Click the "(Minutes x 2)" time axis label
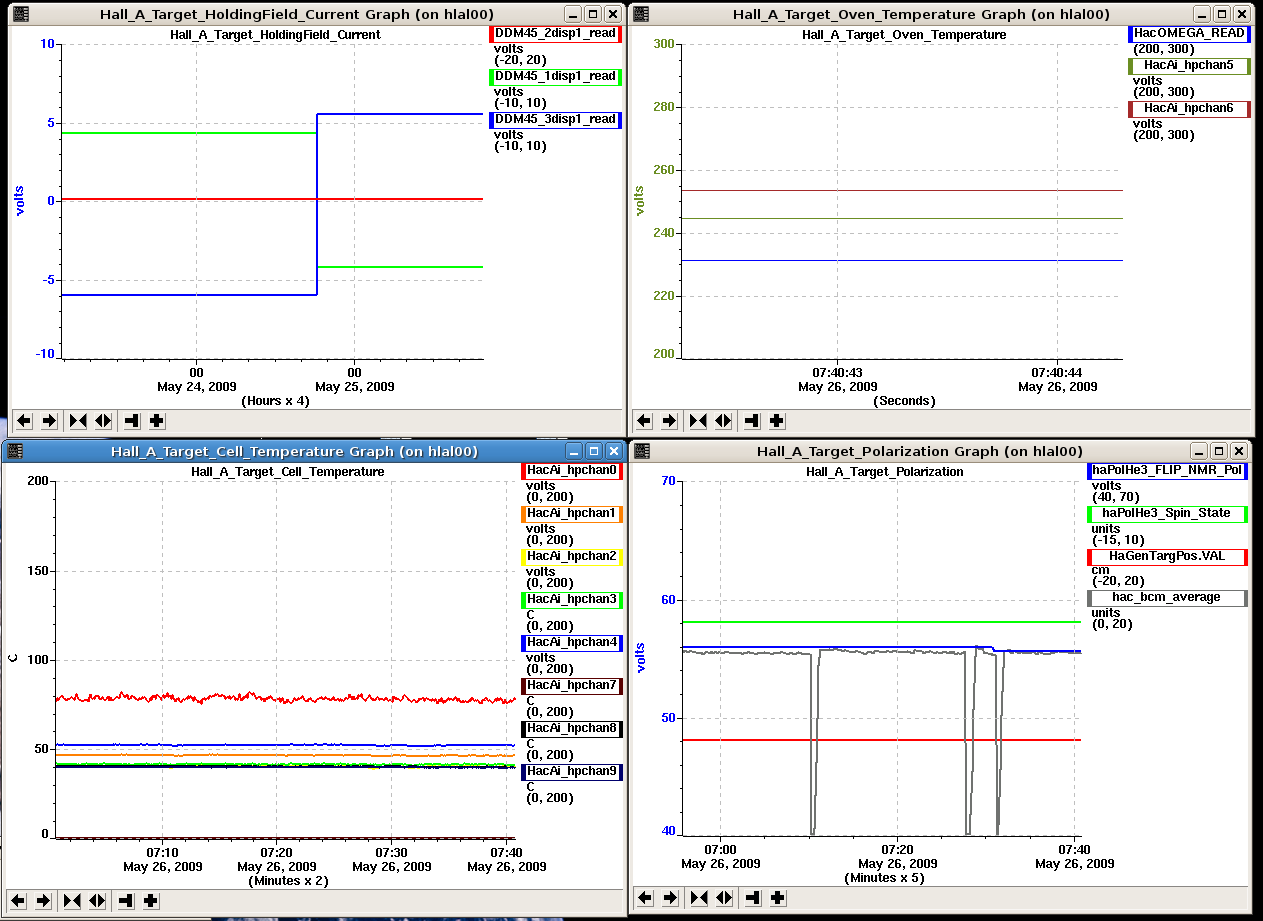1263x921 pixels. [x=288, y=881]
